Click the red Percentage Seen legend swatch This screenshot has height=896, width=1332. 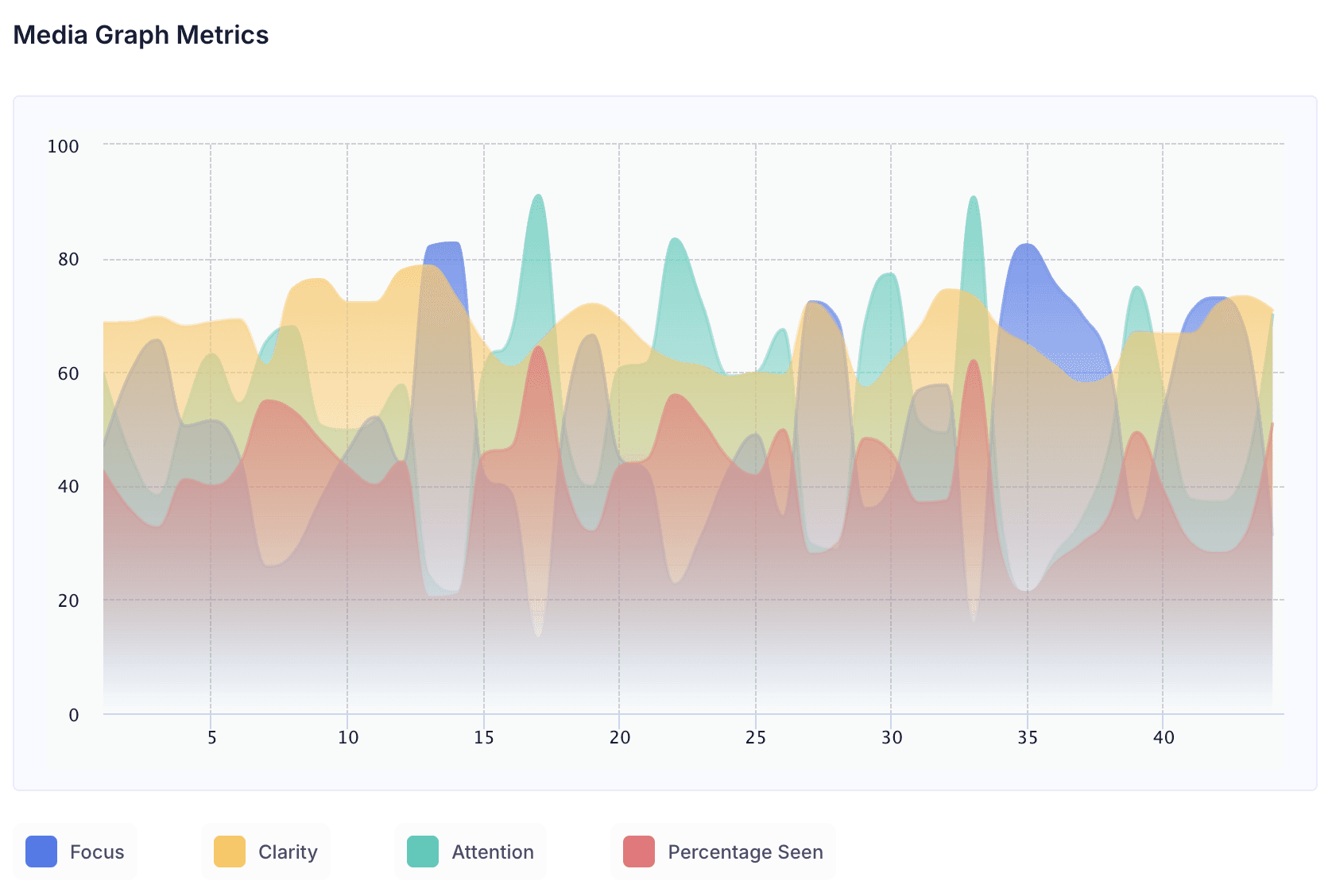point(640,852)
